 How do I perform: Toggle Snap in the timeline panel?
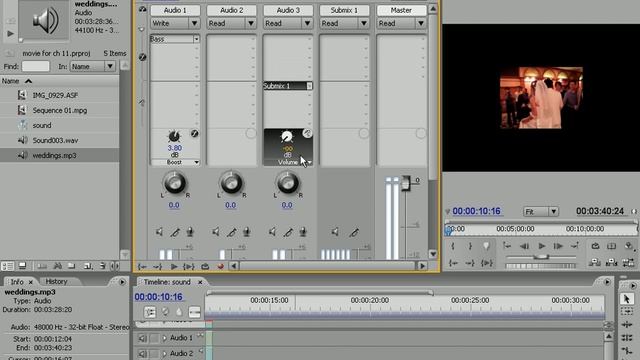coord(150,312)
